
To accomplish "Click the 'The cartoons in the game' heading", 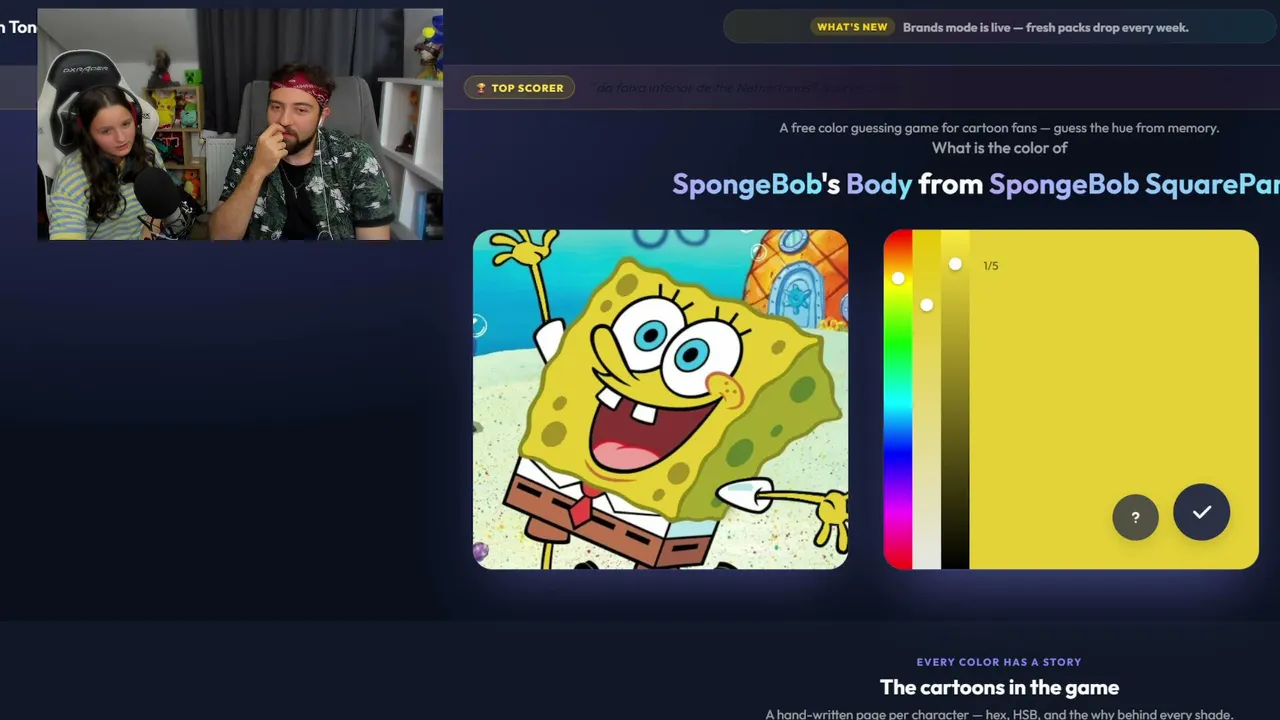I will (999, 687).
